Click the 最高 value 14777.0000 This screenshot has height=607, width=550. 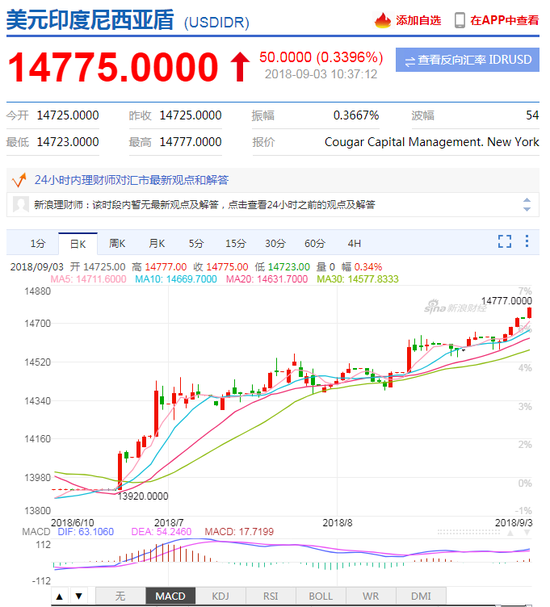pyautogui.click(x=190, y=142)
